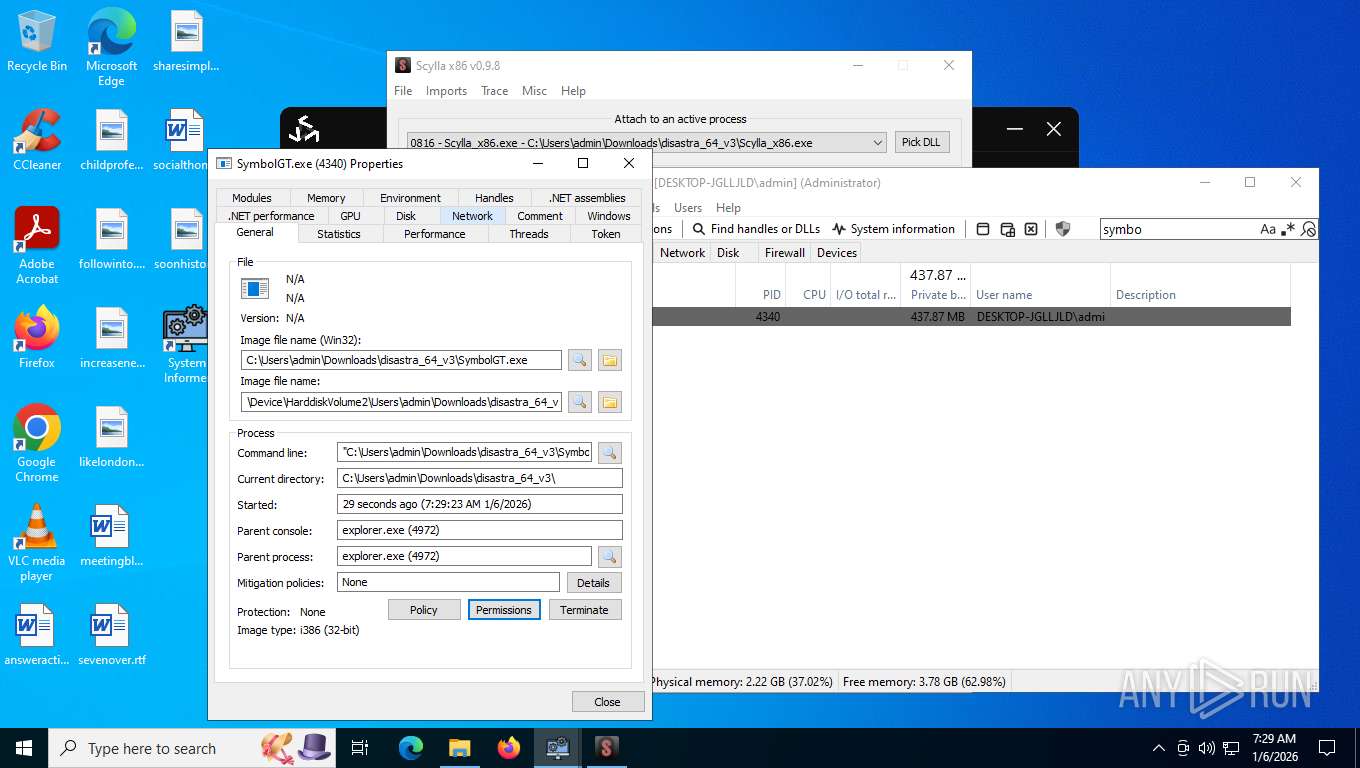
Task: Open the Environment tab
Action: (x=410, y=198)
